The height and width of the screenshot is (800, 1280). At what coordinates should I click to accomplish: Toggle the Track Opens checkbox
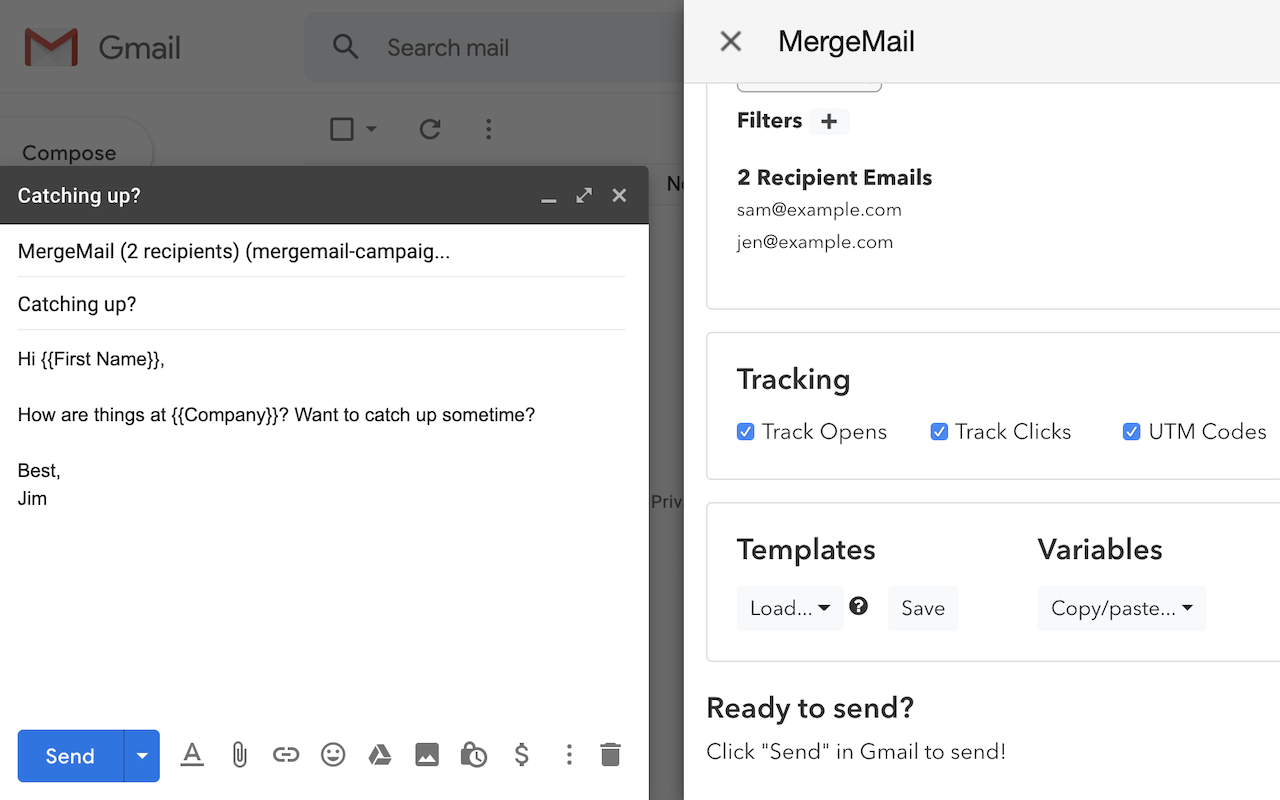(745, 432)
